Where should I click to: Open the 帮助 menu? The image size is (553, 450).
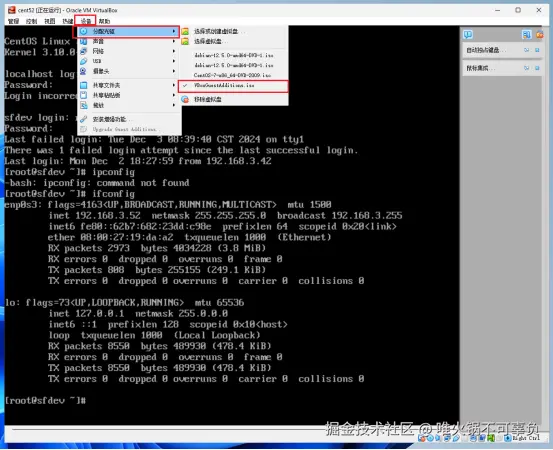point(104,21)
